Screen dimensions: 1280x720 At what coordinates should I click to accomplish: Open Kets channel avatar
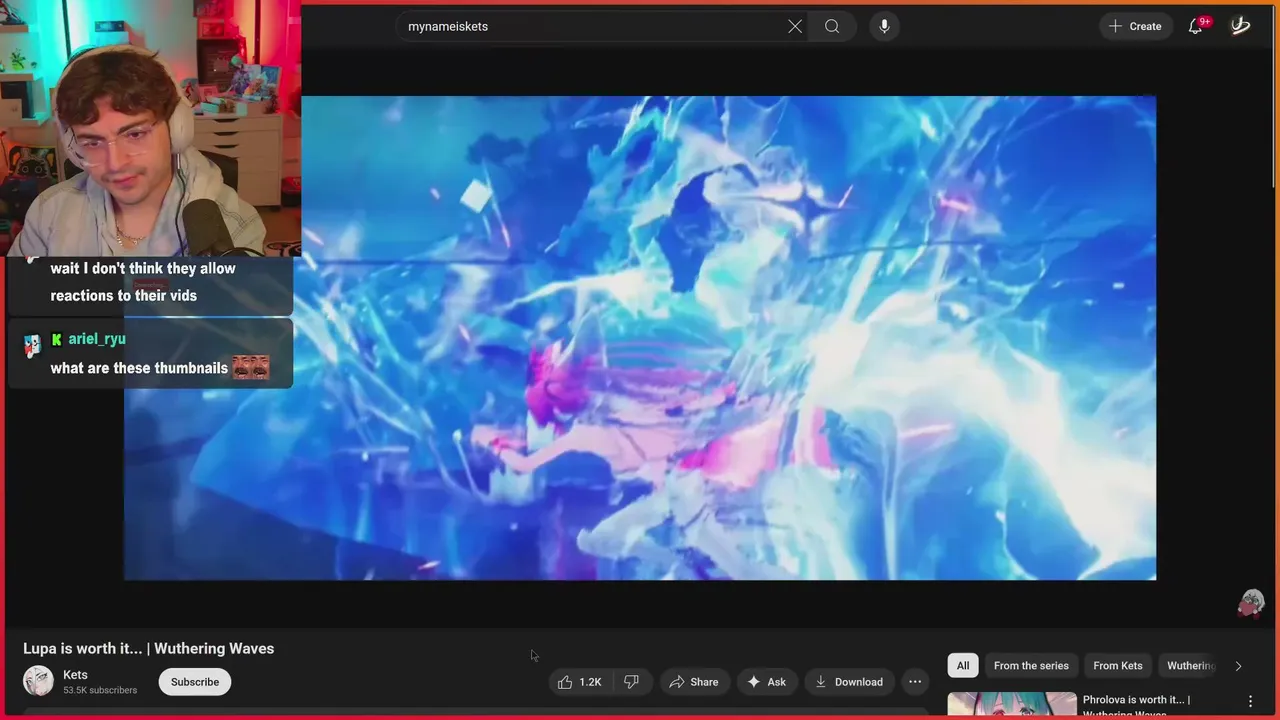coord(38,681)
